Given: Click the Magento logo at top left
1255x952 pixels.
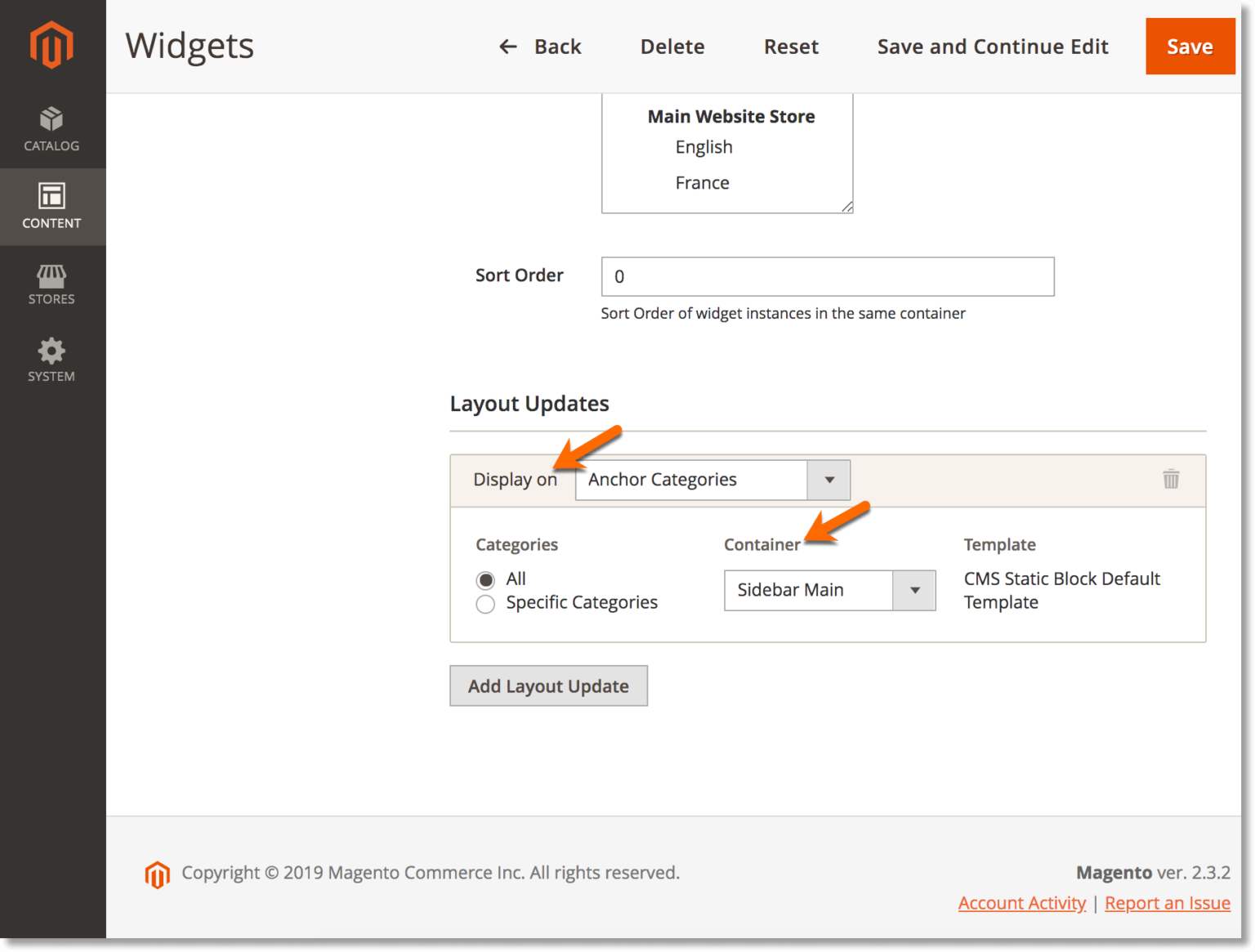Looking at the screenshot, I should [x=51, y=45].
